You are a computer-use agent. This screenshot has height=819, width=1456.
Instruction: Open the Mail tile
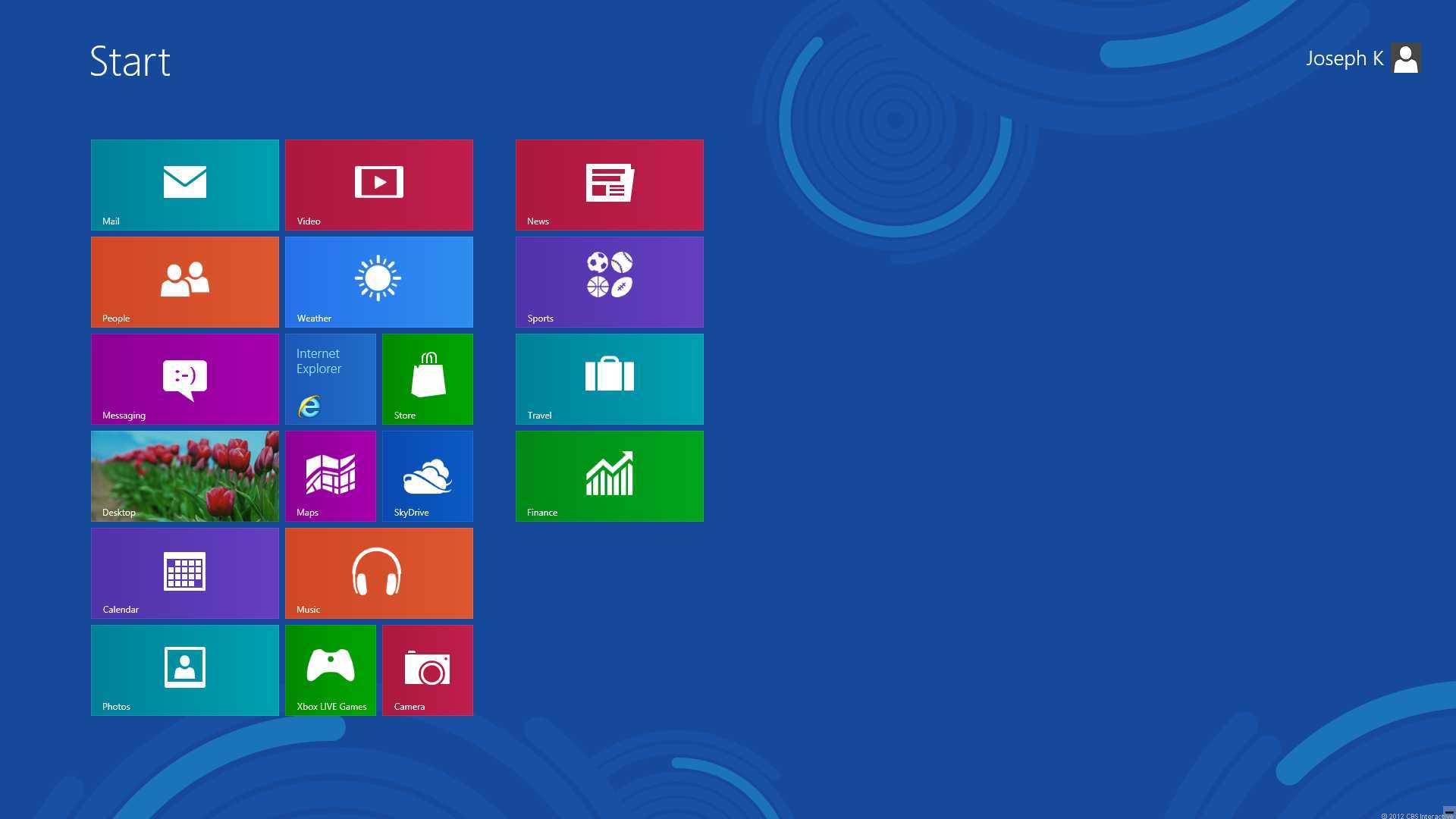click(185, 185)
